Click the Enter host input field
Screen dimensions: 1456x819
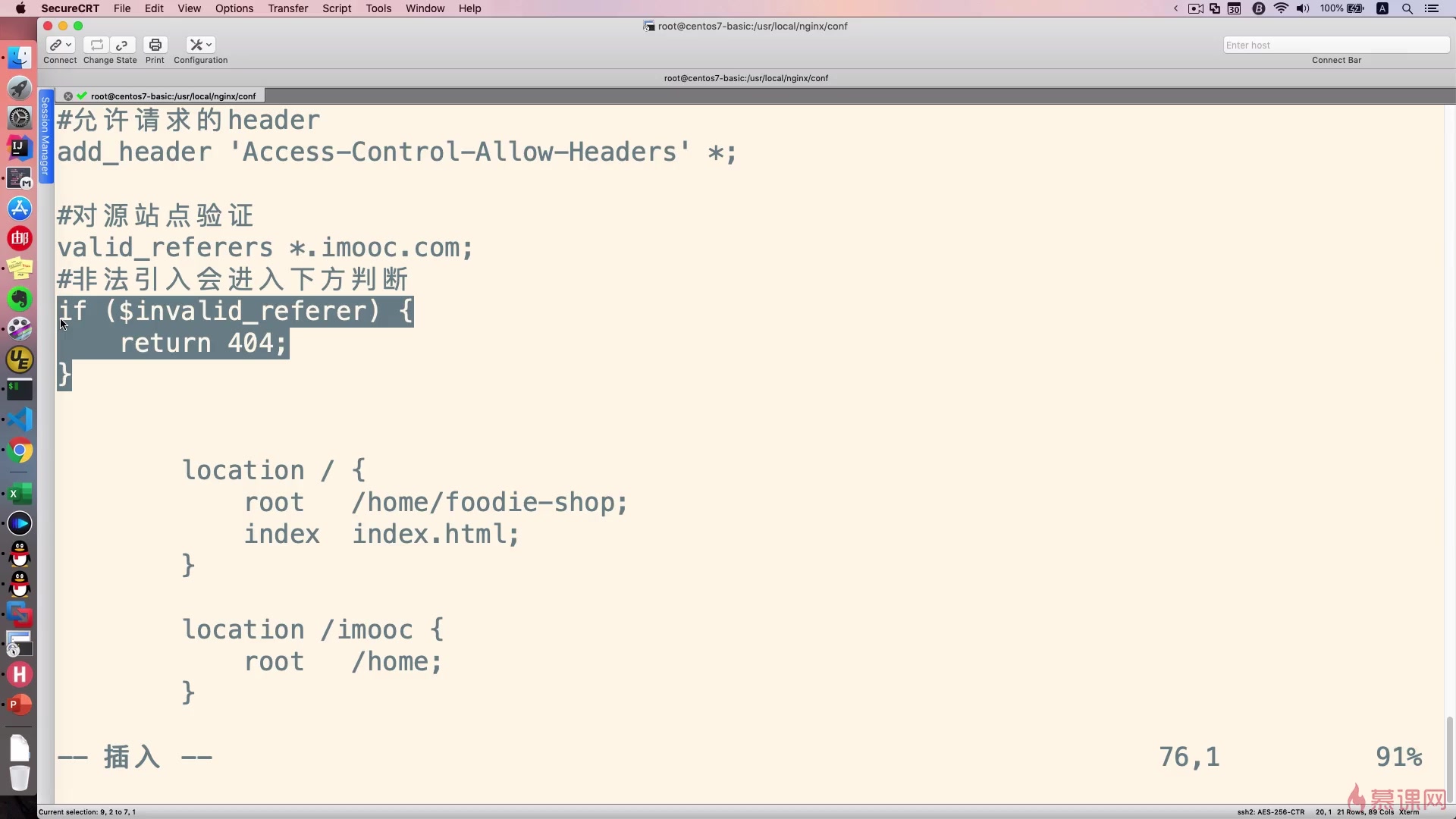(1335, 45)
